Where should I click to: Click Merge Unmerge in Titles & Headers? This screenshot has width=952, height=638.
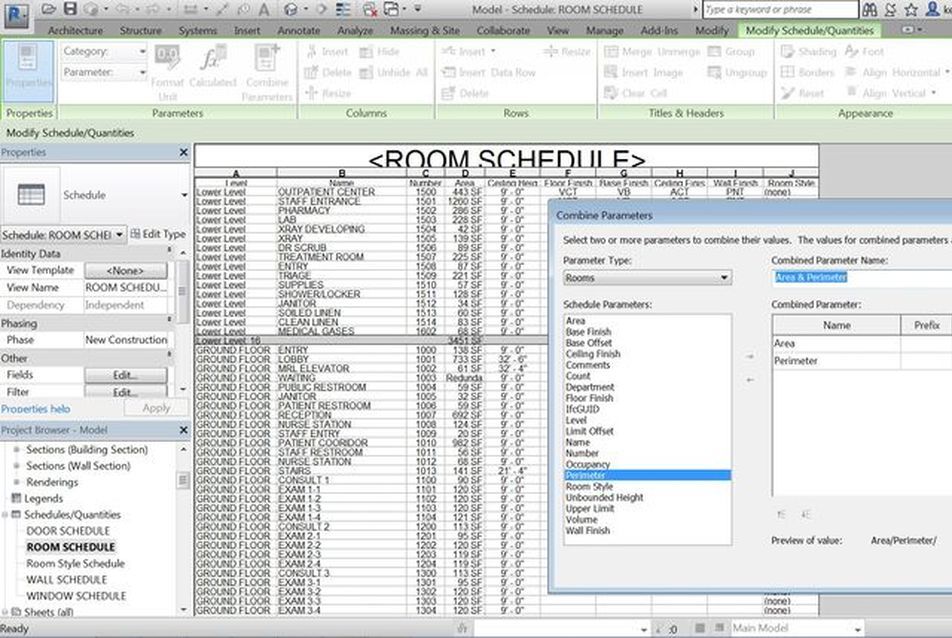tap(652, 52)
